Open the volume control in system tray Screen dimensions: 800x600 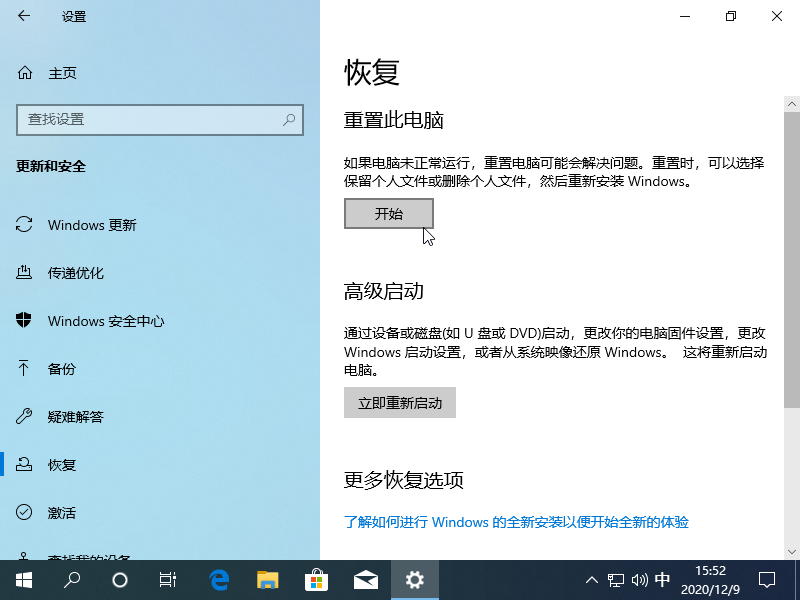pos(638,580)
